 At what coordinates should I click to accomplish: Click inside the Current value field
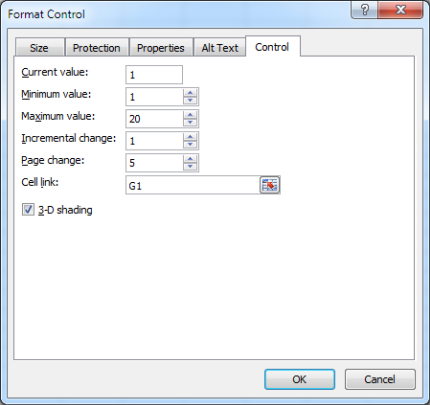point(154,74)
